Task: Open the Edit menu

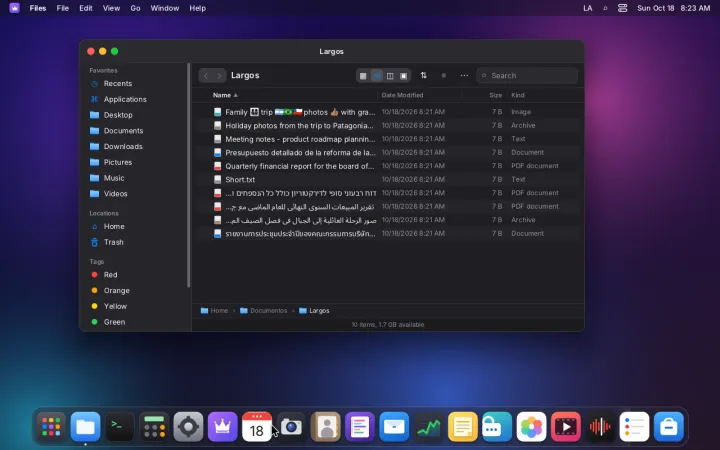Action: 85,8
